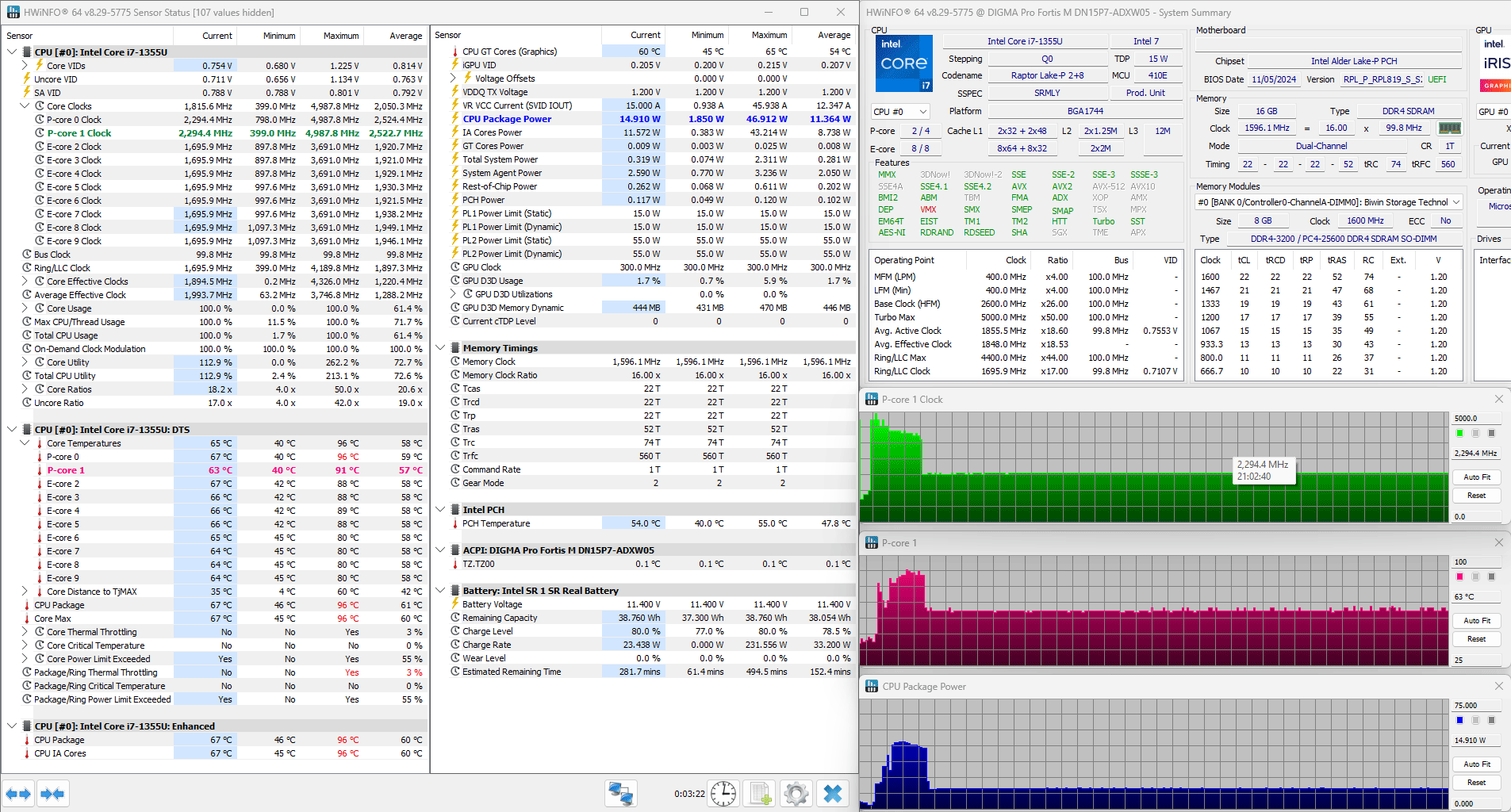Viewport: 1511px width, 812px height.
Task: Select the PL1 Power Limit (Static) row
Action: pos(642,213)
